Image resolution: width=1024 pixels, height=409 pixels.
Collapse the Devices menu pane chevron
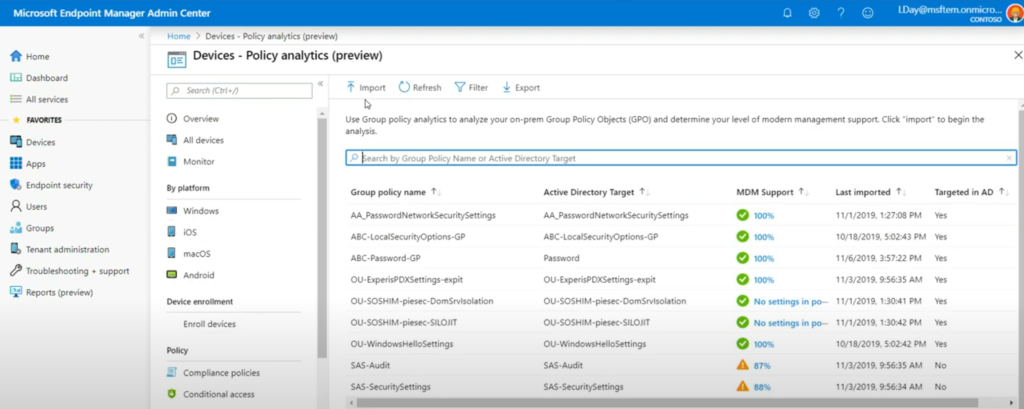(x=321, y=84)
